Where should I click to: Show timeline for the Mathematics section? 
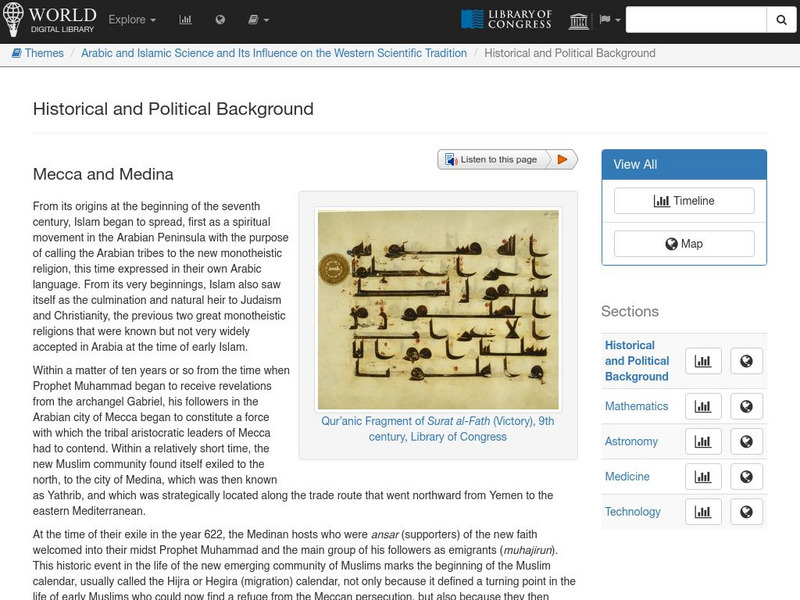click(x=703, y=407)
